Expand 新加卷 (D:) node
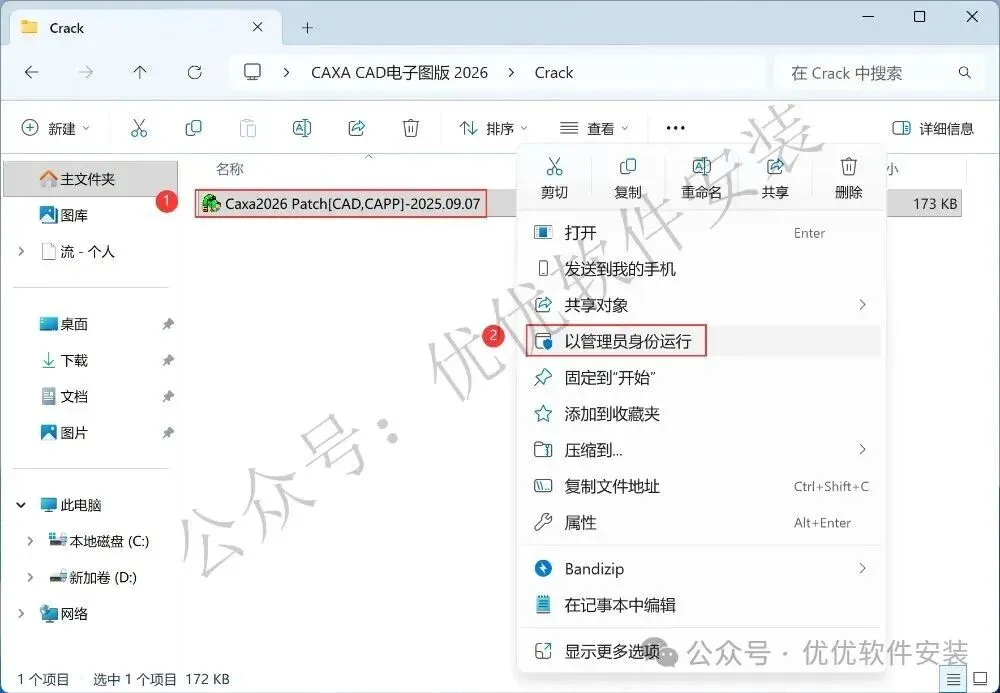The width and height of the screenshot is (1000, 693). (30, 578)
